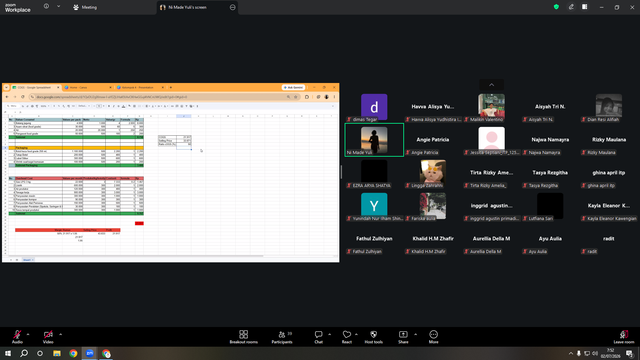Image resolution: width=640 pixels, height=360 pixels.
Task: Click ghina april itp participant tile
Action: pyautogui.click(x=609, y=173)
